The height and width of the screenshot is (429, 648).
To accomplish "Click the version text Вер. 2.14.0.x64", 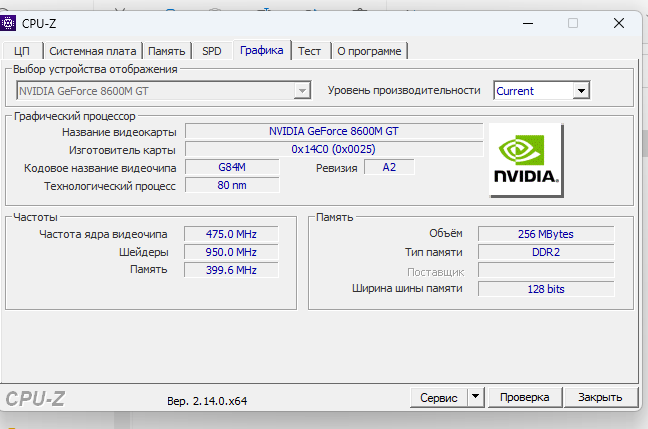I will point(207,401).
